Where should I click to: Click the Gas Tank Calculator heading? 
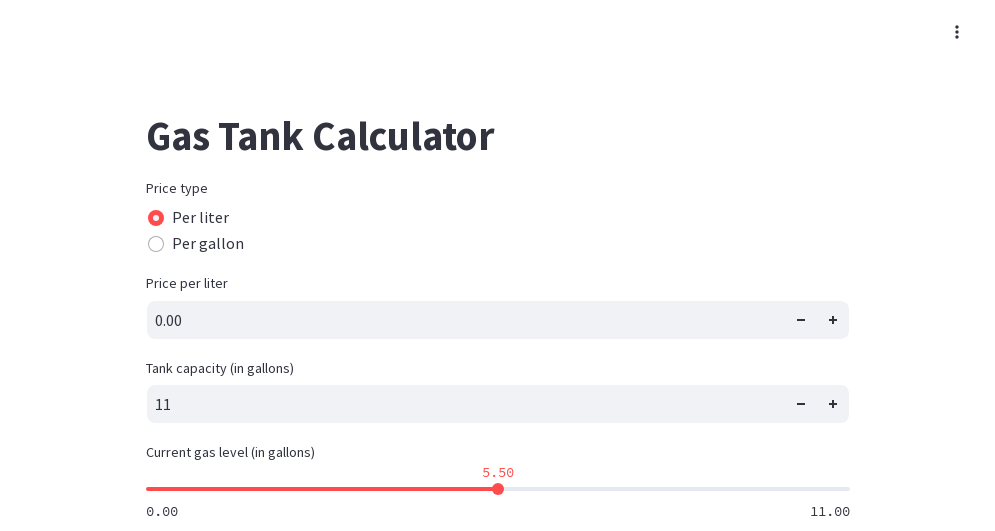[x=320, y=136]
